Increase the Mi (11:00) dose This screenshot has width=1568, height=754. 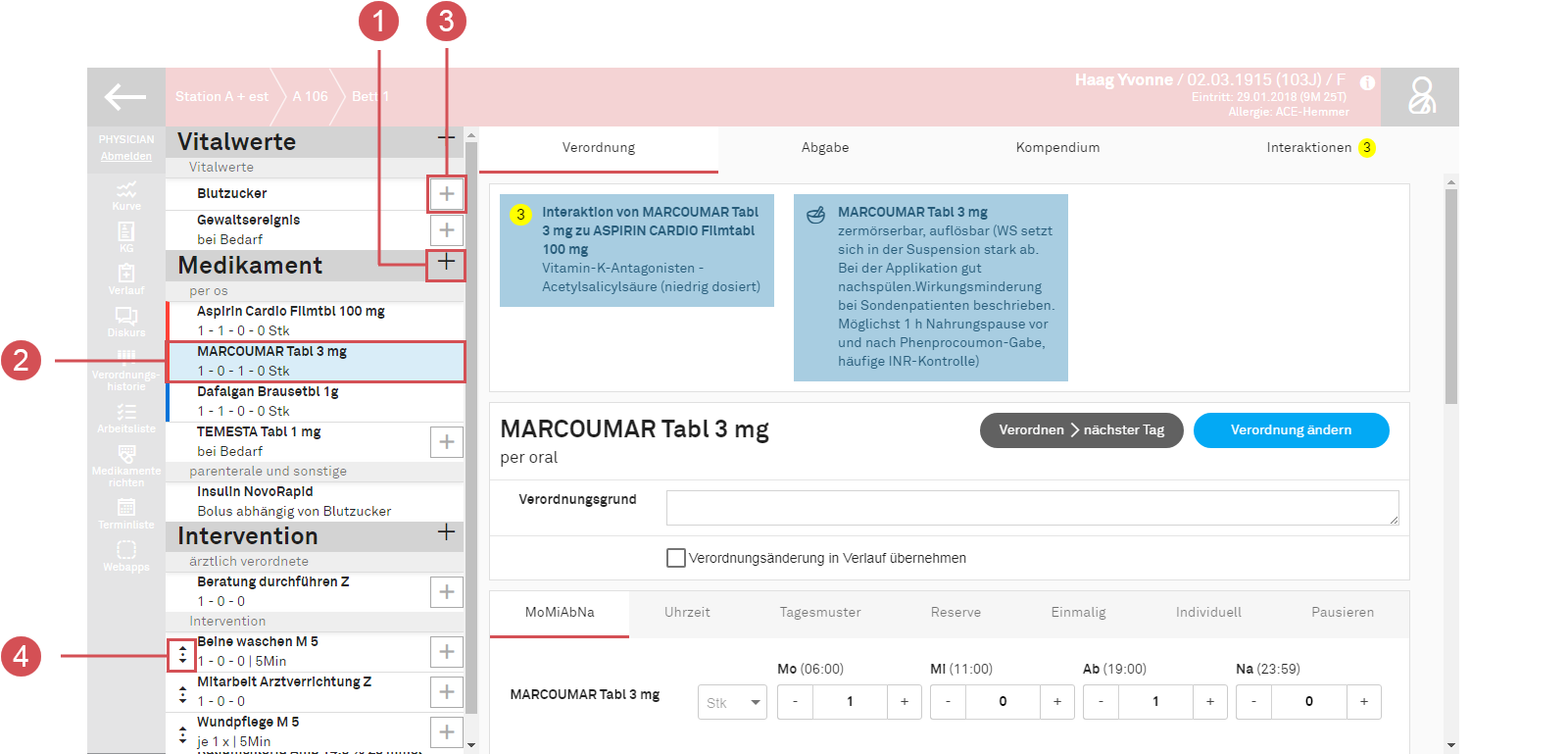(x=1057, y=702)
